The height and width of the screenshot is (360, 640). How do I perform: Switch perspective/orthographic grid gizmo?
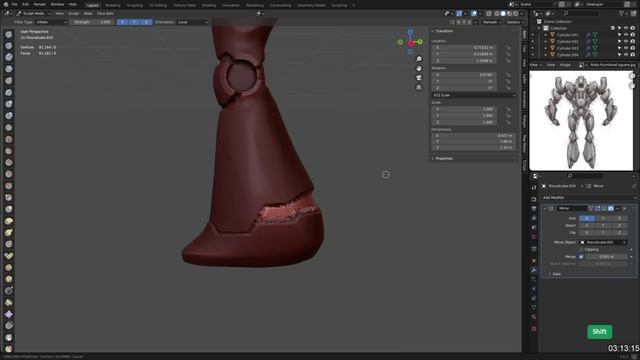click(419, 87)
